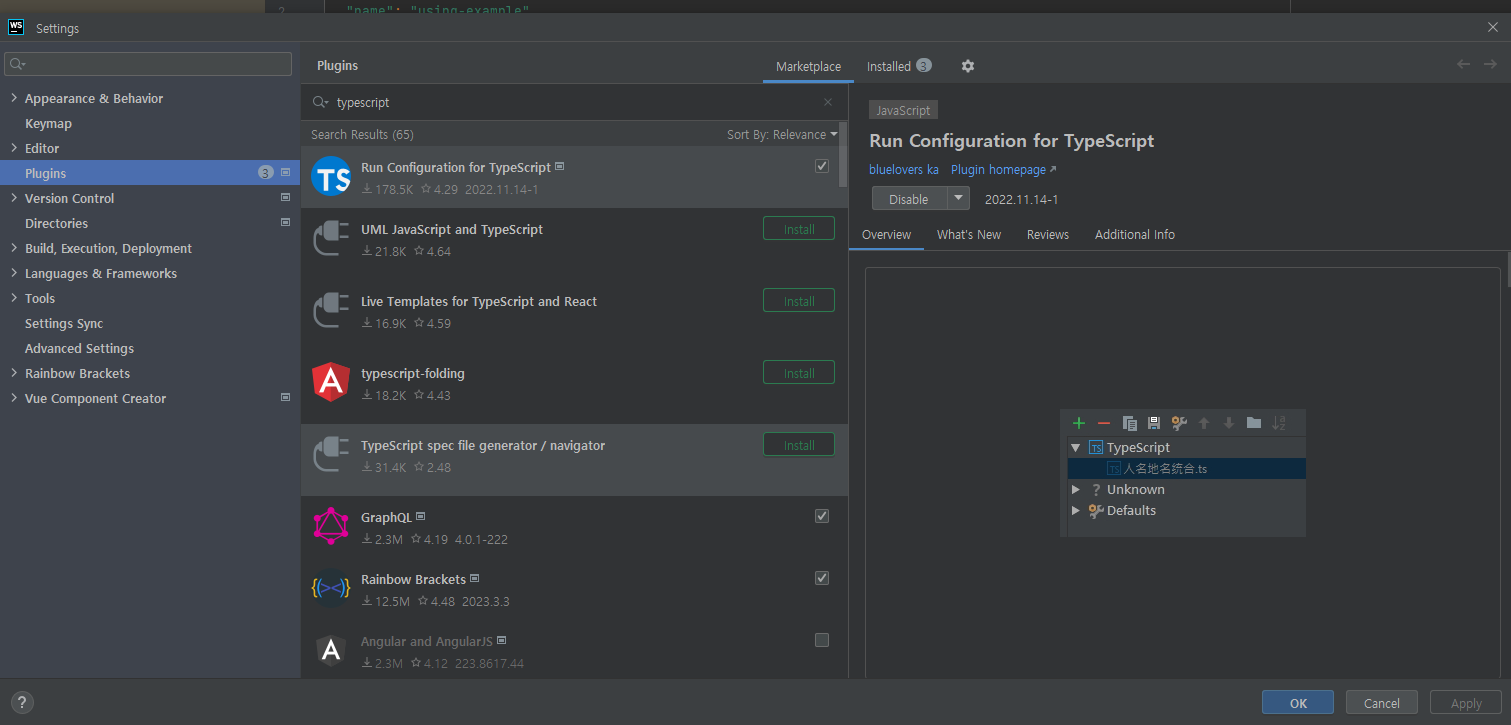Screen dimensions: 1511x725
Task: Clear the plugin search with X icon
Action: coord(828,102)
